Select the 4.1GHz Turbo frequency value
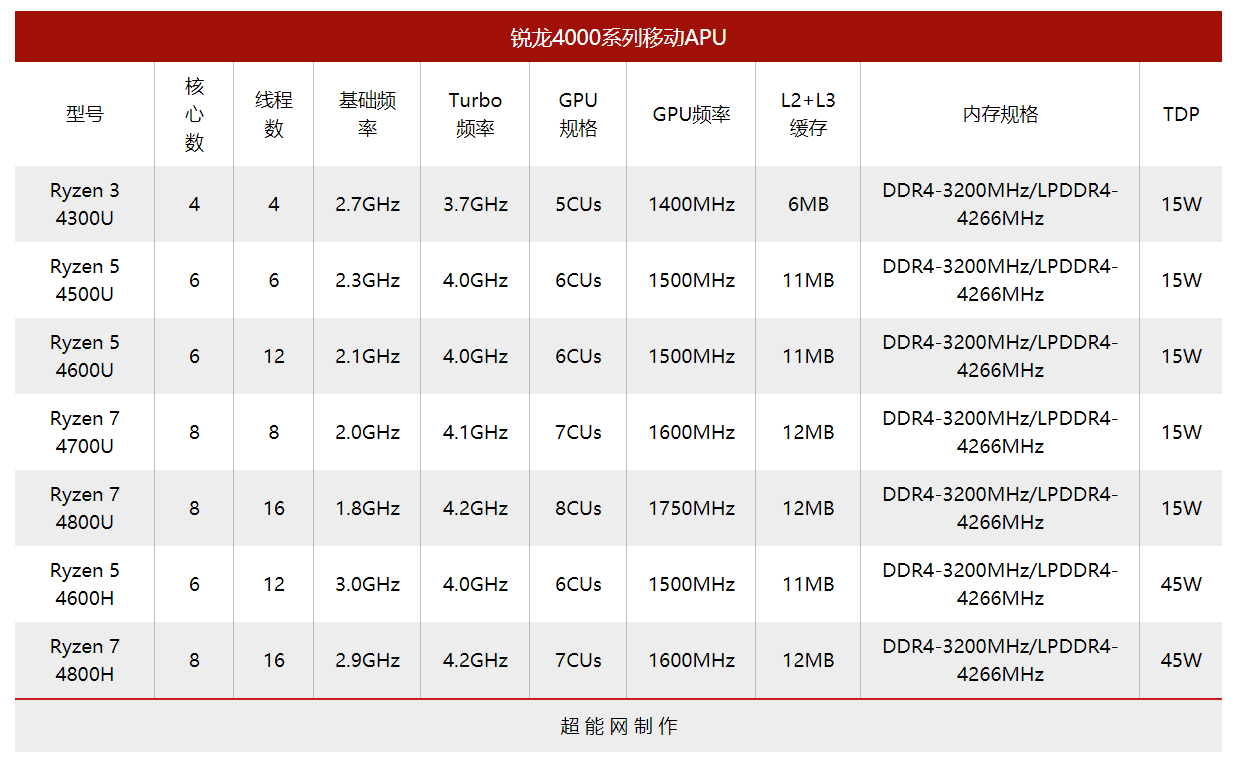 (475, 432)
